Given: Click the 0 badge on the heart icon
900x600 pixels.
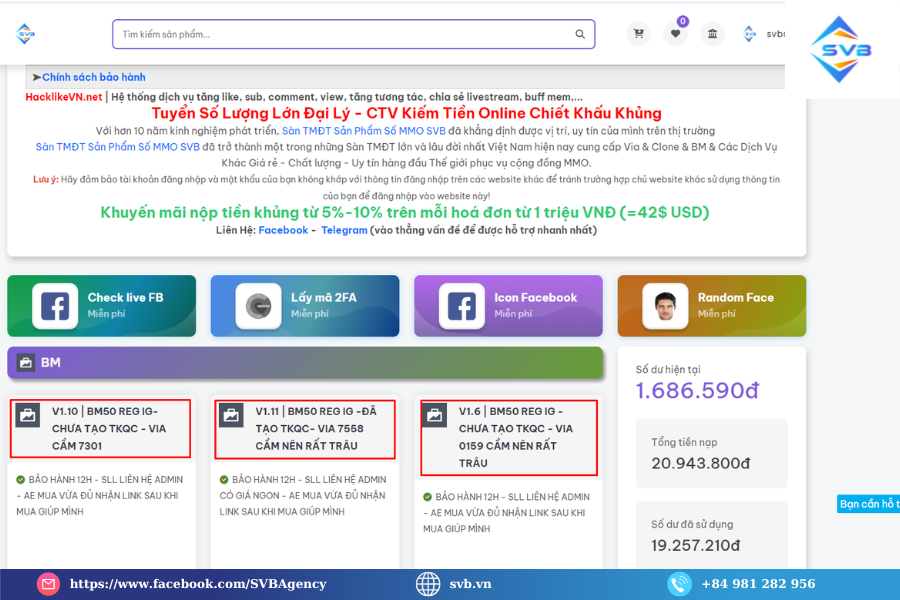Looking at the screenshot, I should [682, 21].
